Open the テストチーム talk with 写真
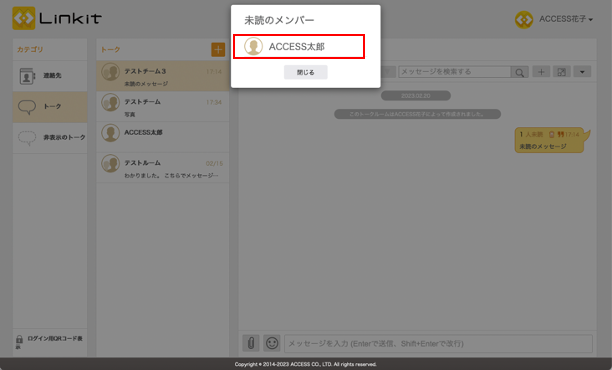The height and width of the screenshot is (370, 612). click(x=162, y=107)
